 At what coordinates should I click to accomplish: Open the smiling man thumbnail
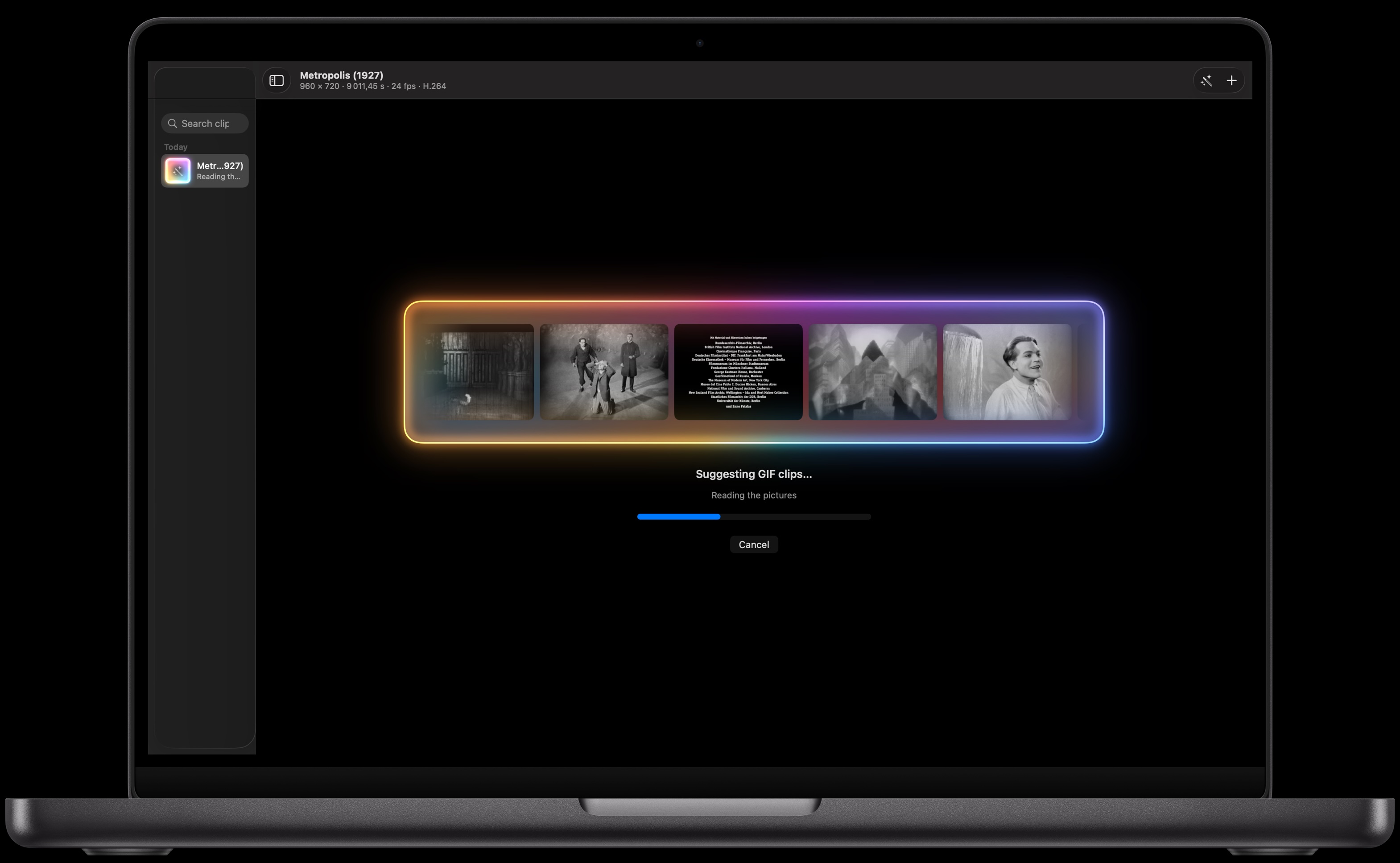1007,372
